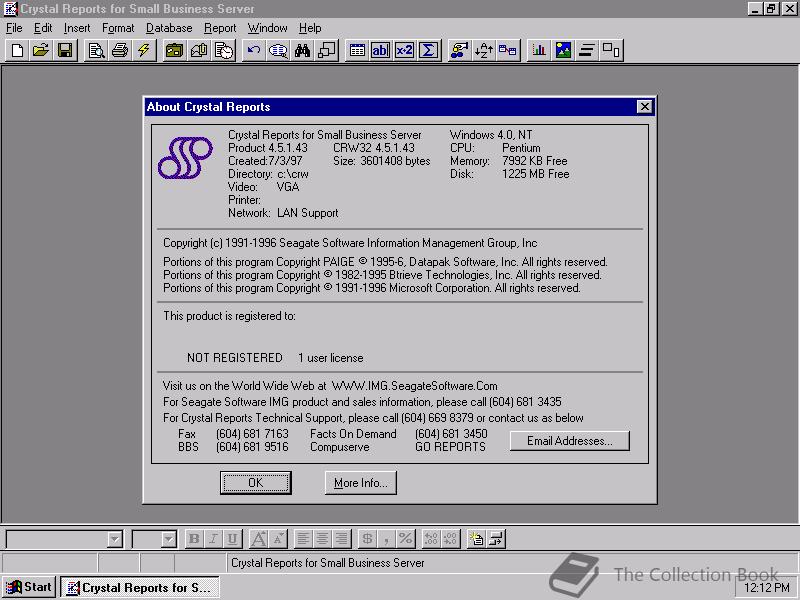This screenshot has width=800, height=600.
Task: Click the last format bar icon
Action: (x=495, y=539)
